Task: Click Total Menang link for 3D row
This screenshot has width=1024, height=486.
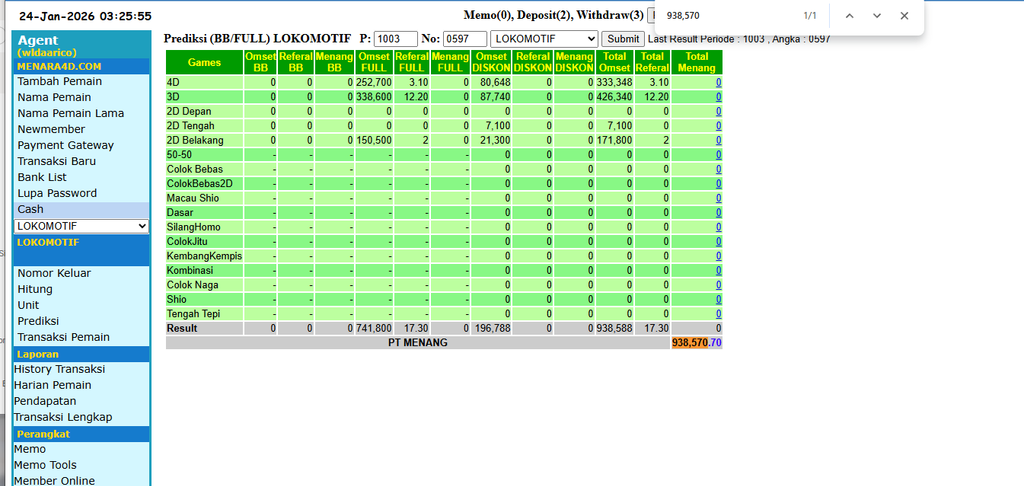Action: point(718,97)
